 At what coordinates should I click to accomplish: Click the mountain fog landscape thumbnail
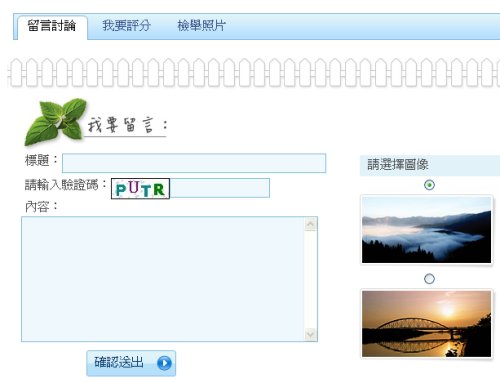pos(426,230)
